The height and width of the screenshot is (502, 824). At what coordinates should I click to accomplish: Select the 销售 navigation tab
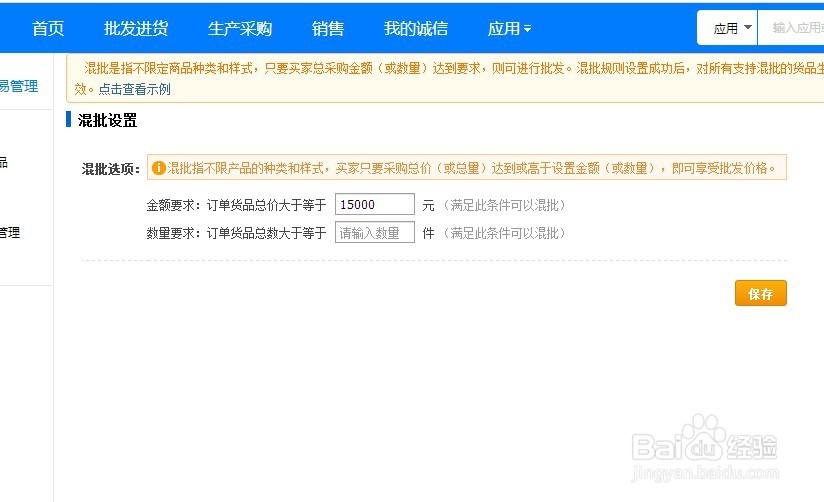[x=327, y=28]
